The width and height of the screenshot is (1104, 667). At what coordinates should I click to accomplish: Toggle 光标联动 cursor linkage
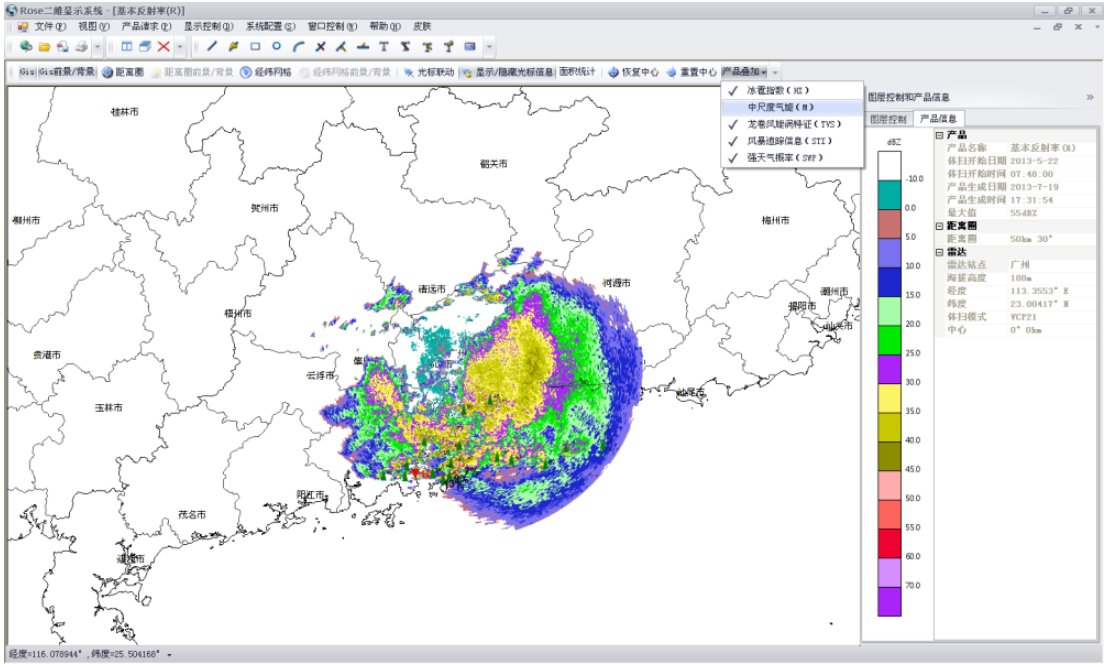pos(429,72)
